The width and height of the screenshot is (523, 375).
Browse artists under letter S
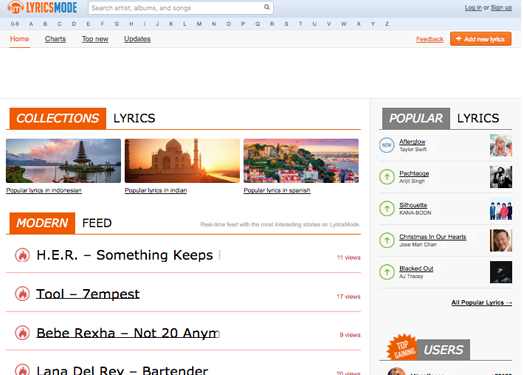pyautogui.click(x=286, y=24)
